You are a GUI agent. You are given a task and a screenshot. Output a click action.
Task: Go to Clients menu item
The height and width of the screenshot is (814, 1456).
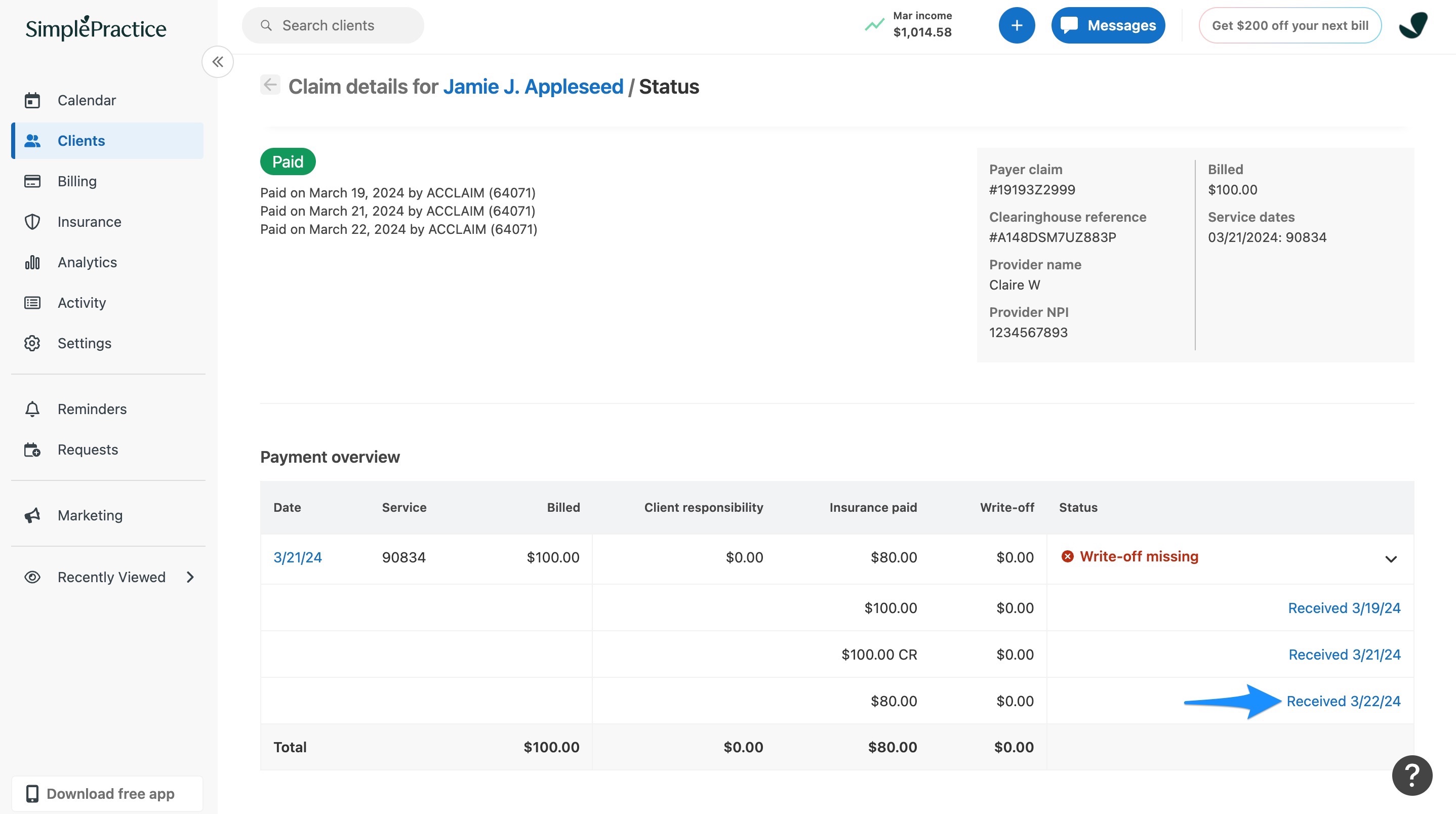click(107, 141)
